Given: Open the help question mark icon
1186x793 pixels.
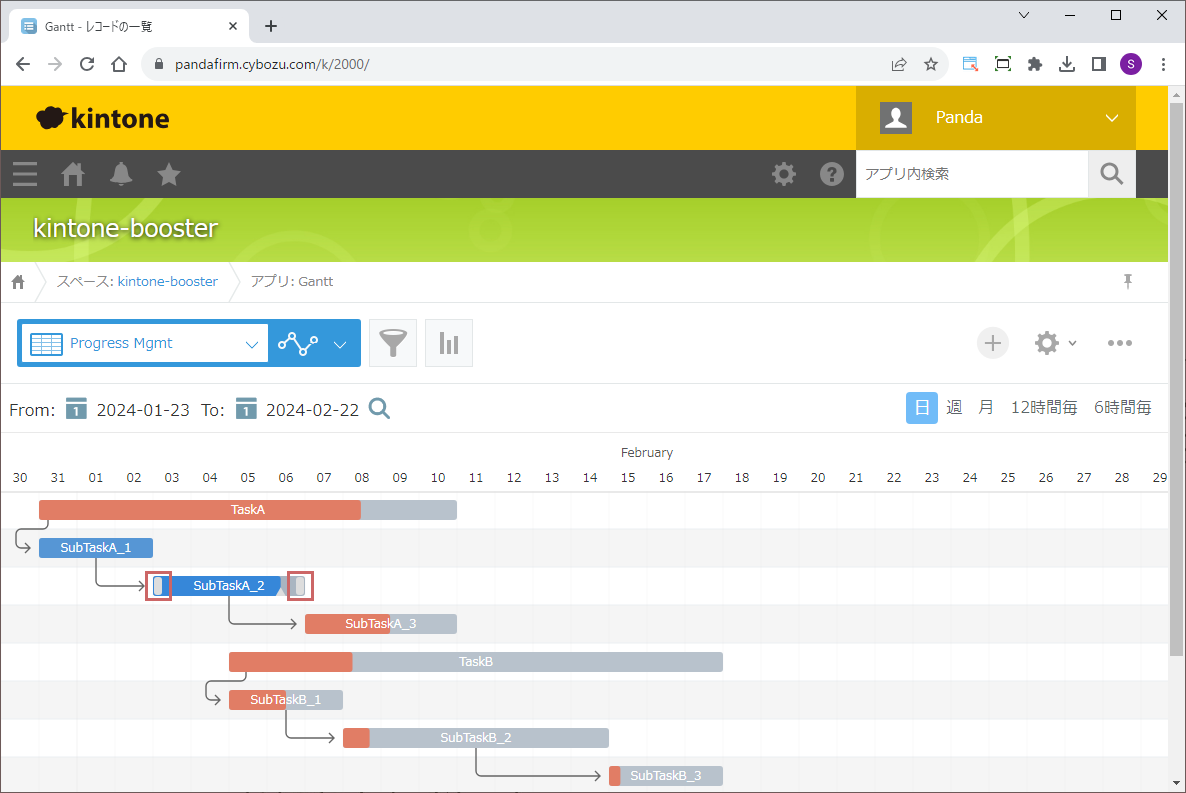Looking at the screenshot, I should (x=831, y=174).
